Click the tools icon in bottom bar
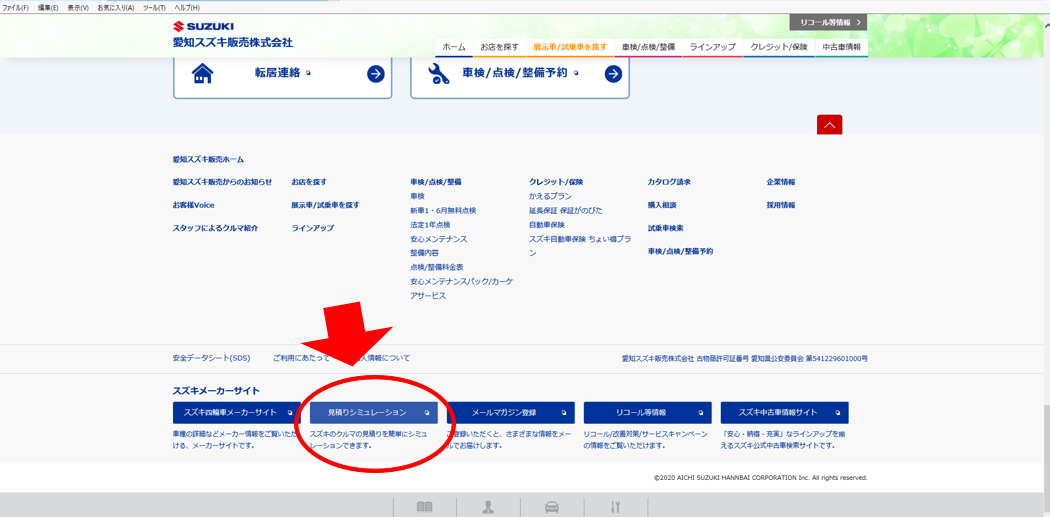The height and width of the screenshot is (517, 1050). (x=617, y=507)
